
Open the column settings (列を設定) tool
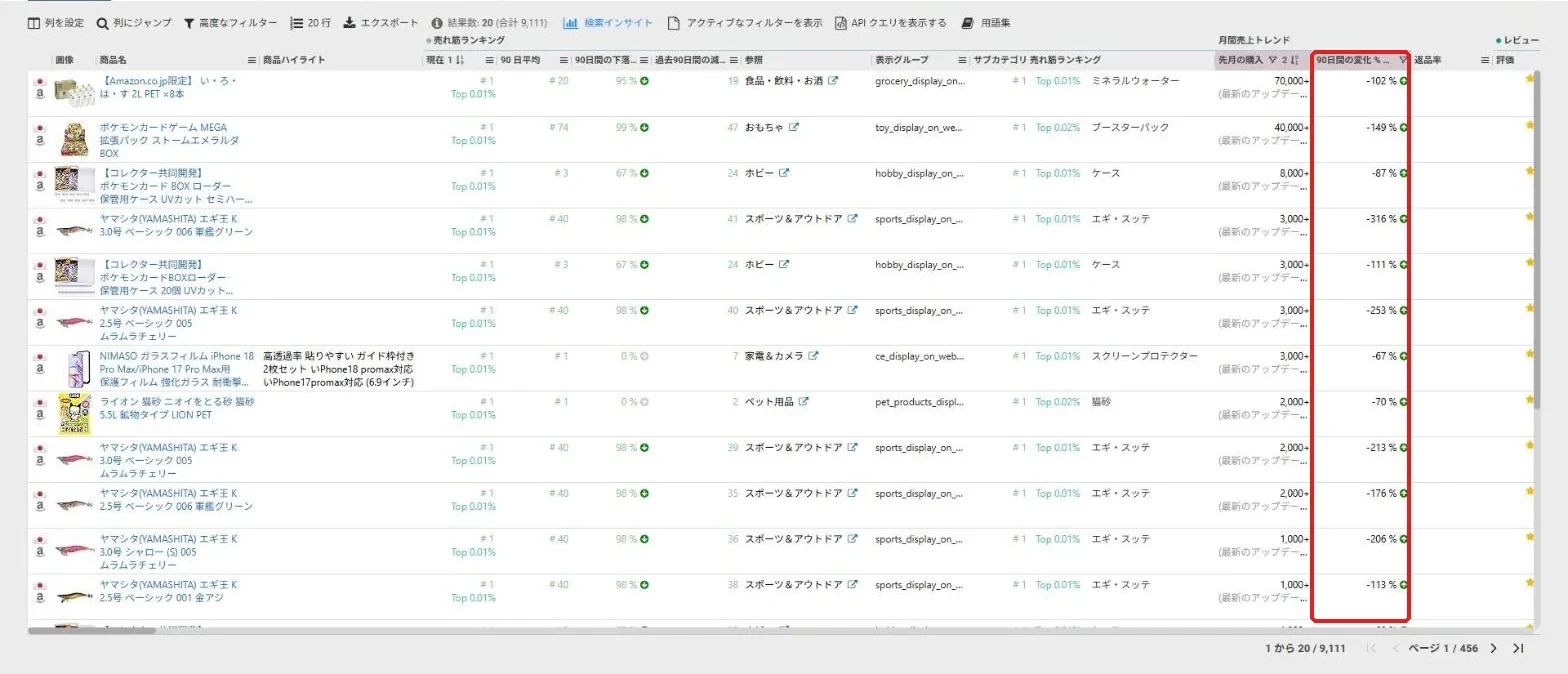pos(56,23)
